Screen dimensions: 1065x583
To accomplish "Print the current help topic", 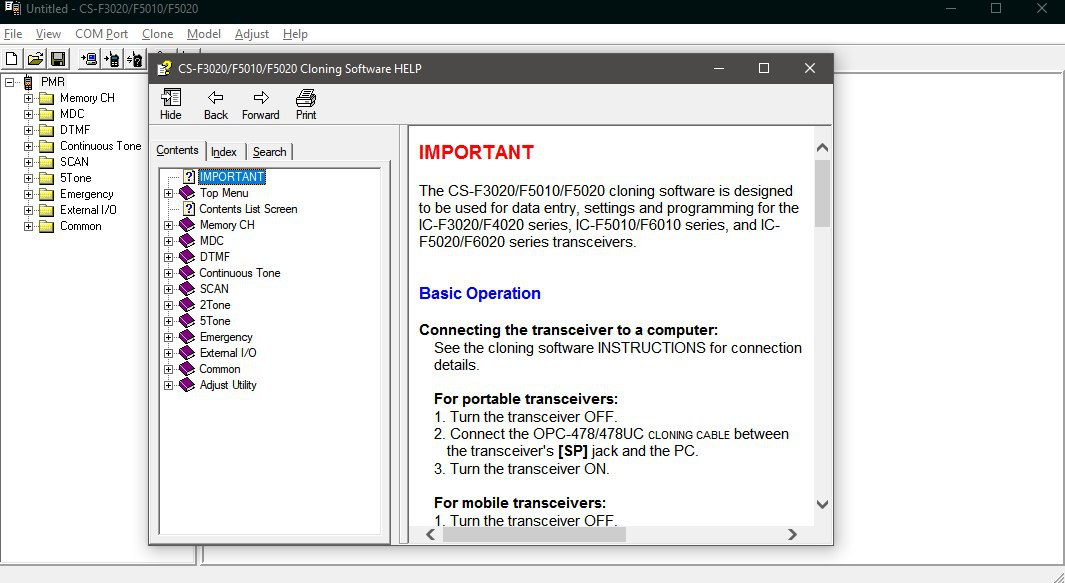I will click(x=306, y=105).
